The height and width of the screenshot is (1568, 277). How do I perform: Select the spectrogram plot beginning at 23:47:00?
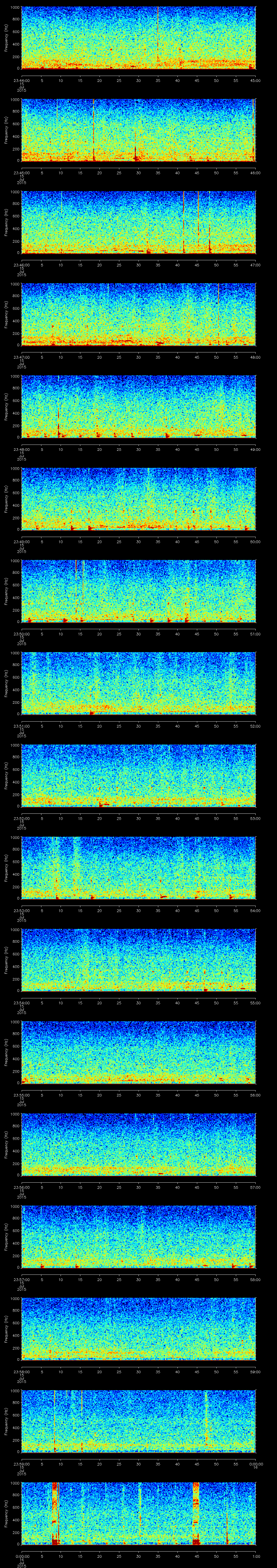click(138, 315)
